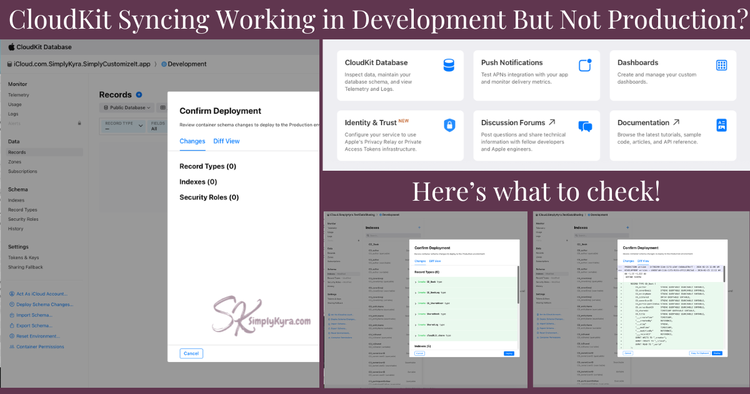Click the lock icon before the iCloud container name
750x394 pixels.
10,64
